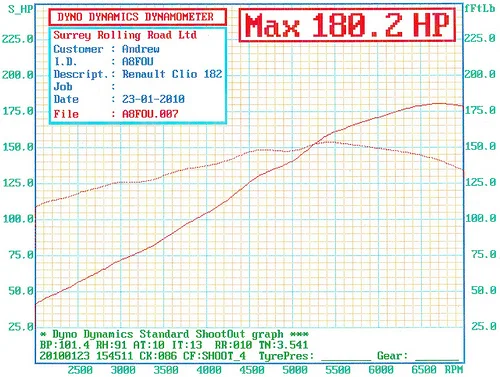Select the Customer field value Andrew
500x377 pixels.
point(141,49)
